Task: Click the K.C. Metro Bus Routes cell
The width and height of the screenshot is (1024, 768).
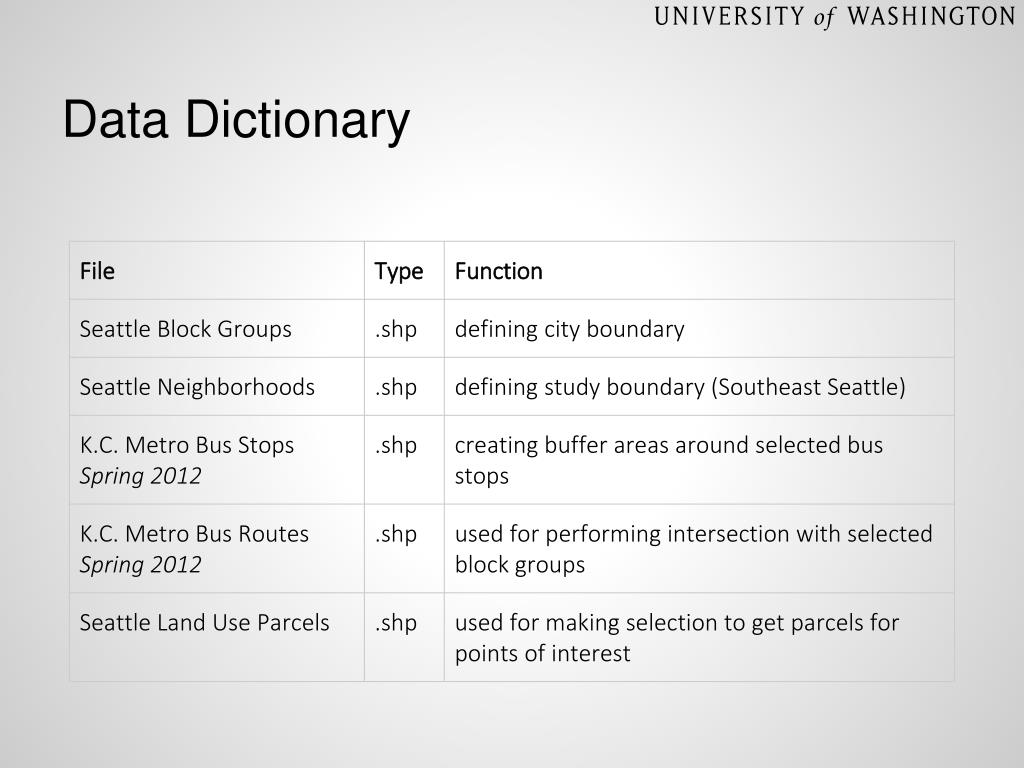Action: pyautogui.click(x=194, y=534)
